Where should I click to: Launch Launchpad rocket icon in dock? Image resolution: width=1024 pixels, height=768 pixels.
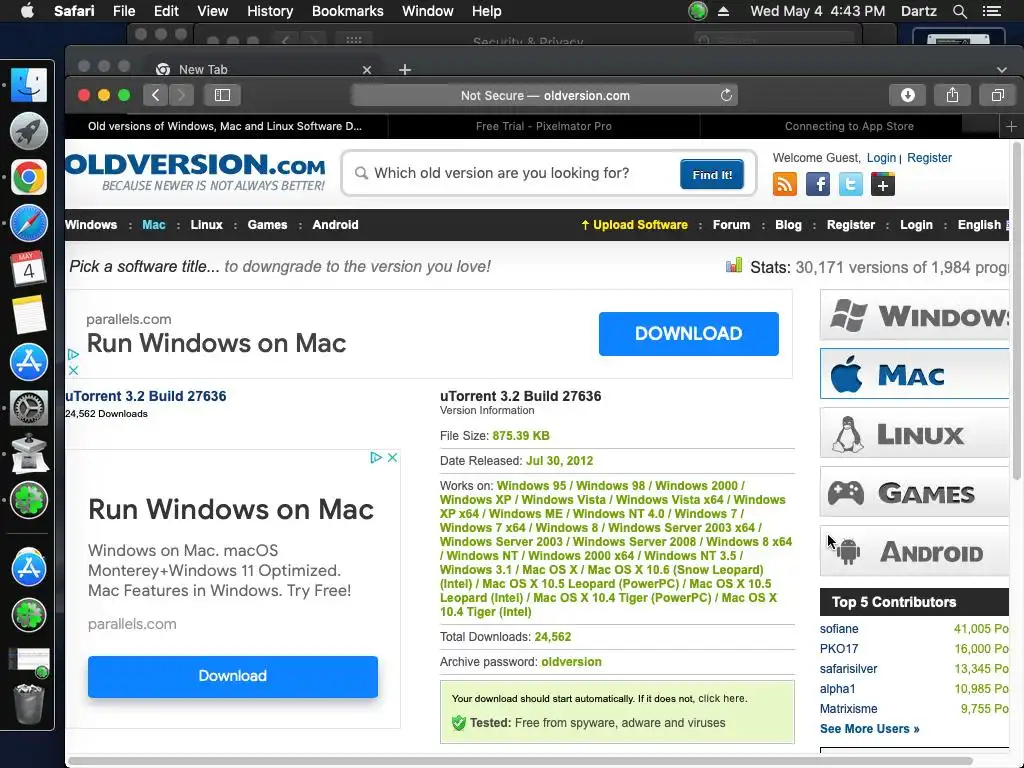(x=29, y=131)
